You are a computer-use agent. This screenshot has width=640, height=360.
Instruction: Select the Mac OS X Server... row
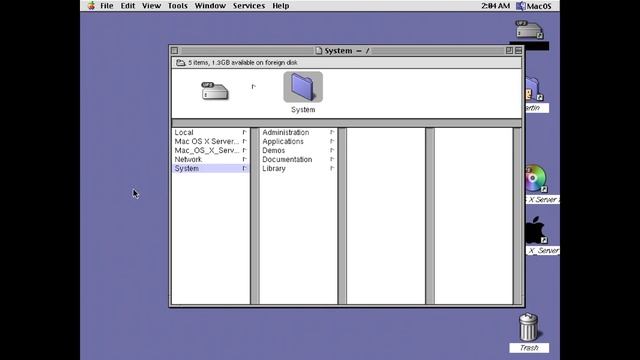(211, 141)
